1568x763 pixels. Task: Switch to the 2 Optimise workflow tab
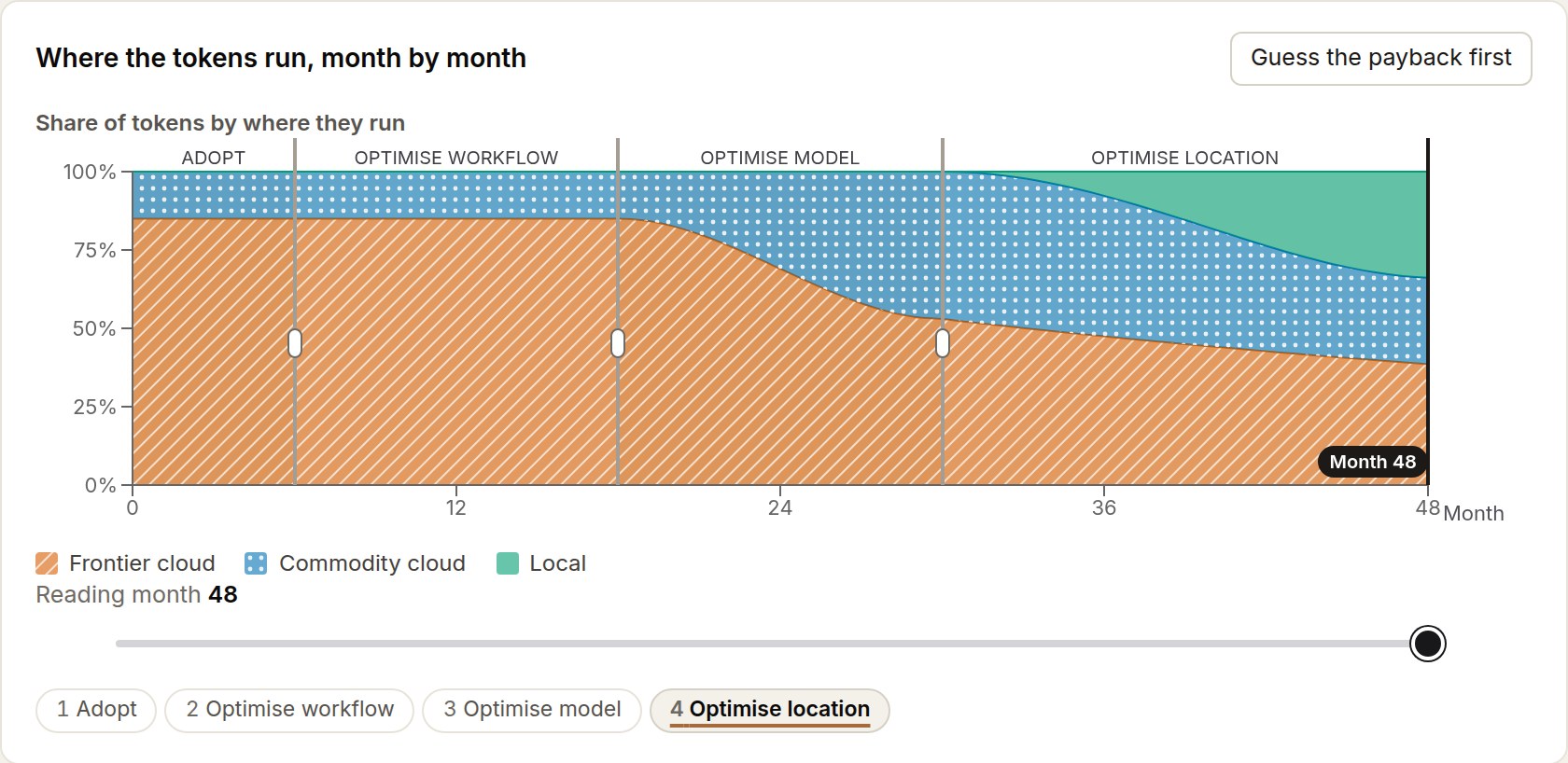click(289, 710)
